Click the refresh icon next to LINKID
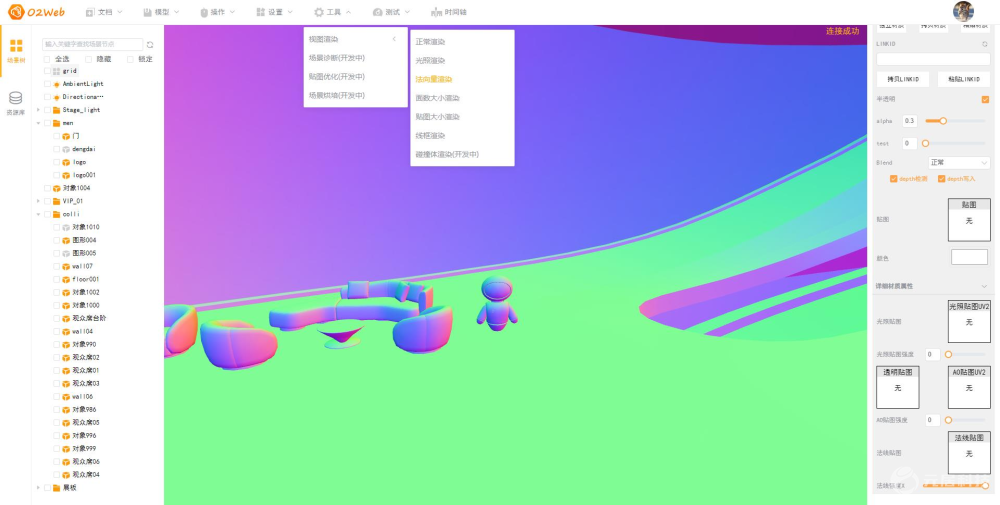Viewport: 1000px width, 505px height. click(x=985, y=44)
